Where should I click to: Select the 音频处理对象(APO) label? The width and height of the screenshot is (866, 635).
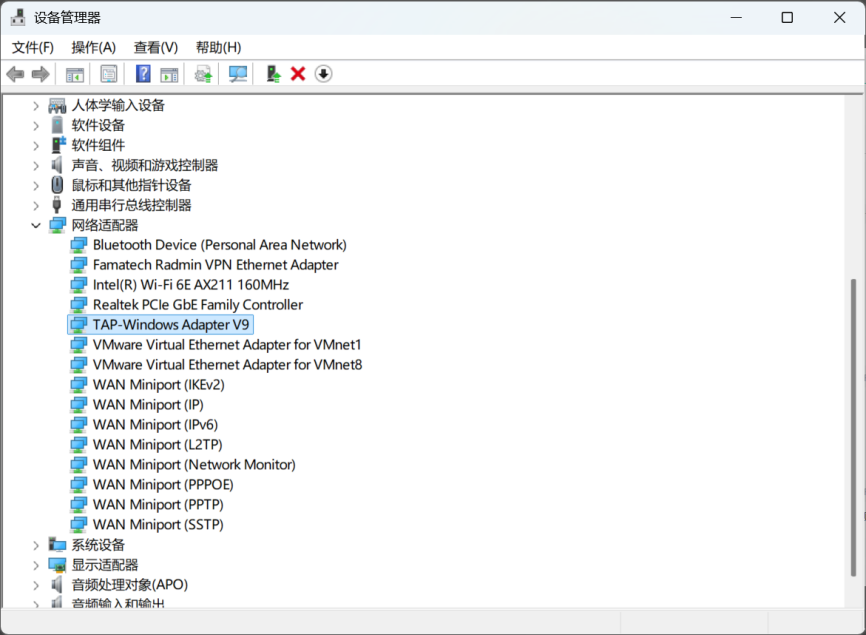pyautogui.click(x=130, y=585)
